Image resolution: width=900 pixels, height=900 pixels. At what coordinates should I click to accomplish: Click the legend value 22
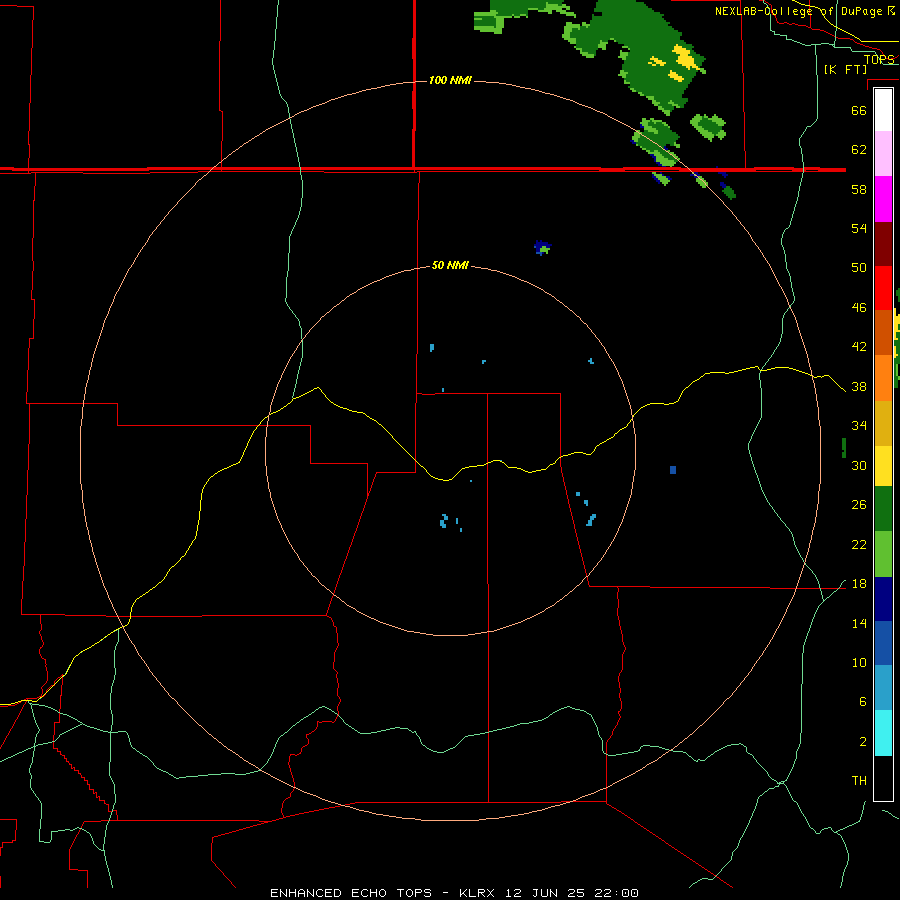[859, 544]
